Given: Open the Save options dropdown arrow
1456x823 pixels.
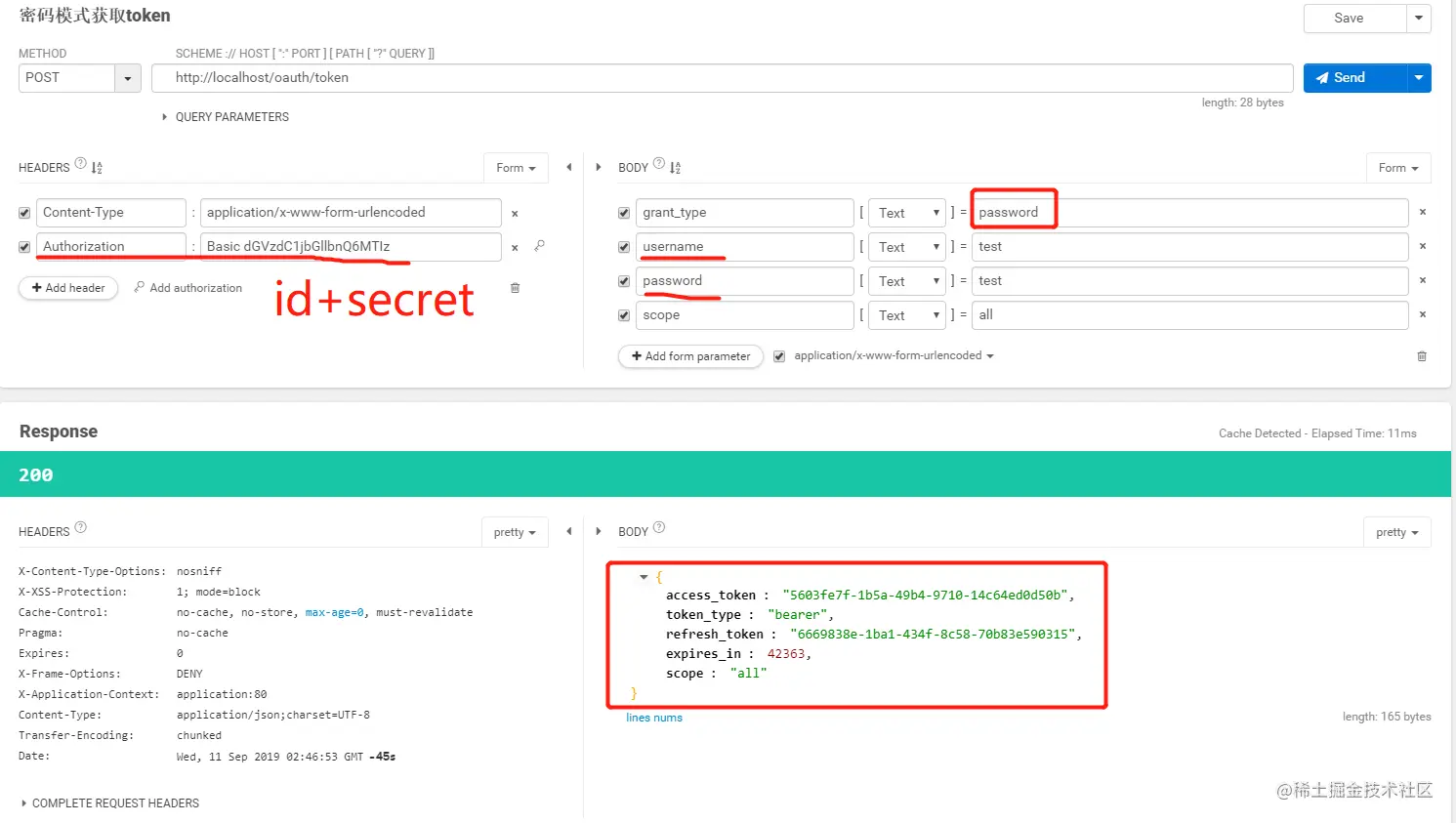Looking at the screenshot, I should tap(1419, 19).
